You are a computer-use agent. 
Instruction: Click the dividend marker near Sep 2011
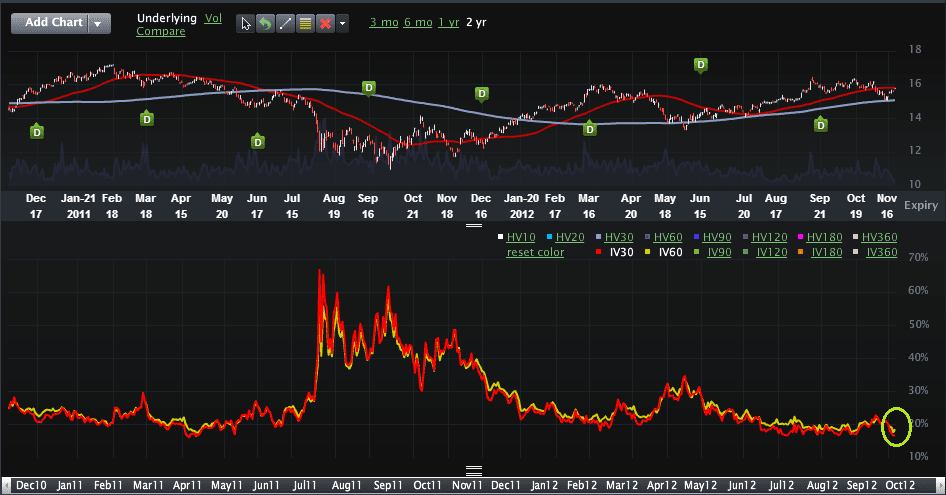coord(369,88)
